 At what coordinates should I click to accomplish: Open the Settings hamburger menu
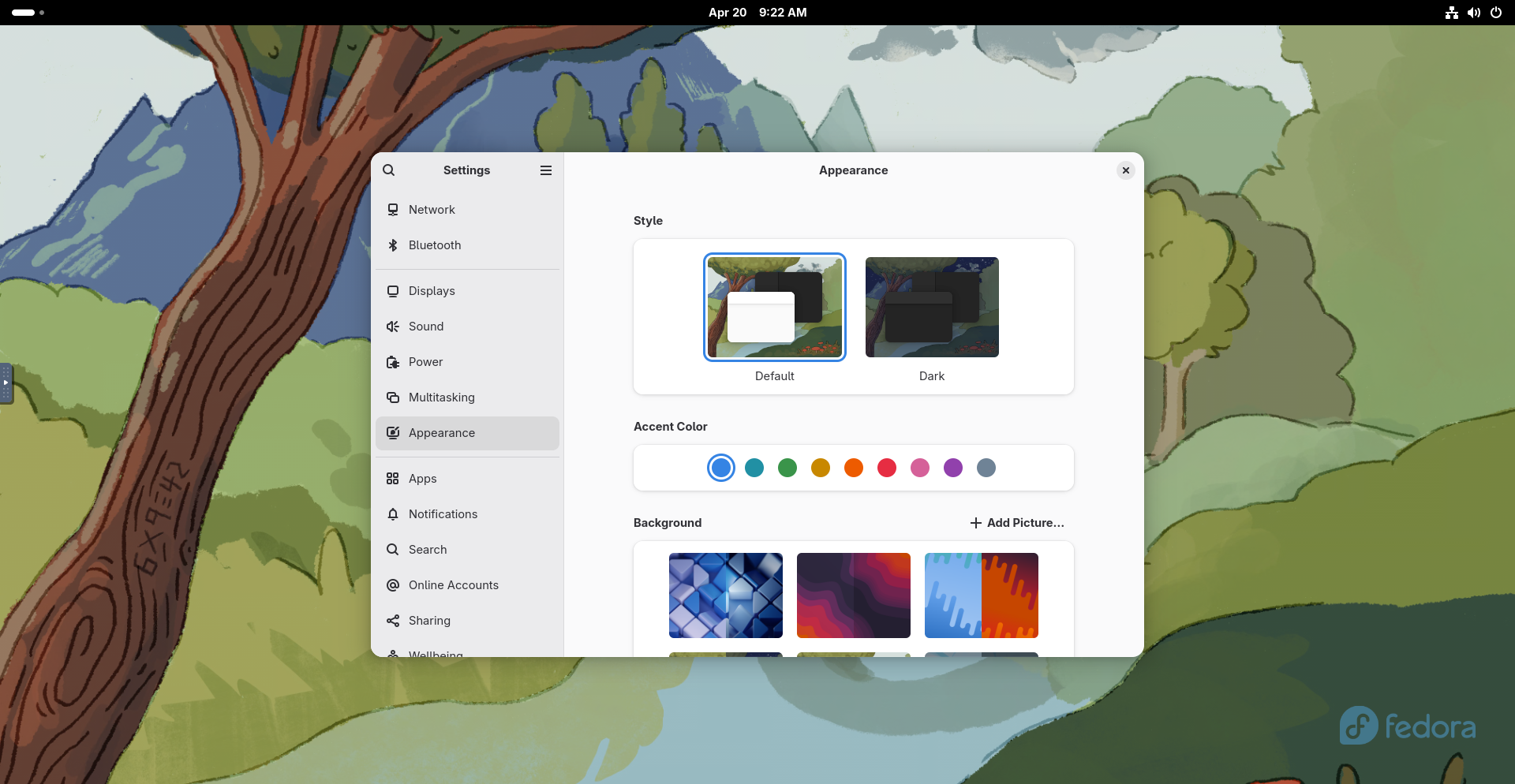546,170
